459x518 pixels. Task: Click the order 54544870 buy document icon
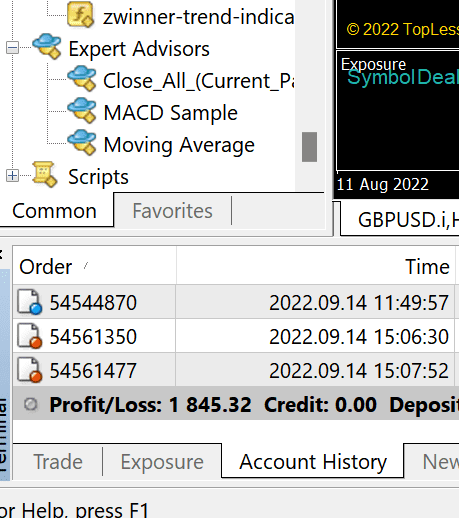[30, 302]
